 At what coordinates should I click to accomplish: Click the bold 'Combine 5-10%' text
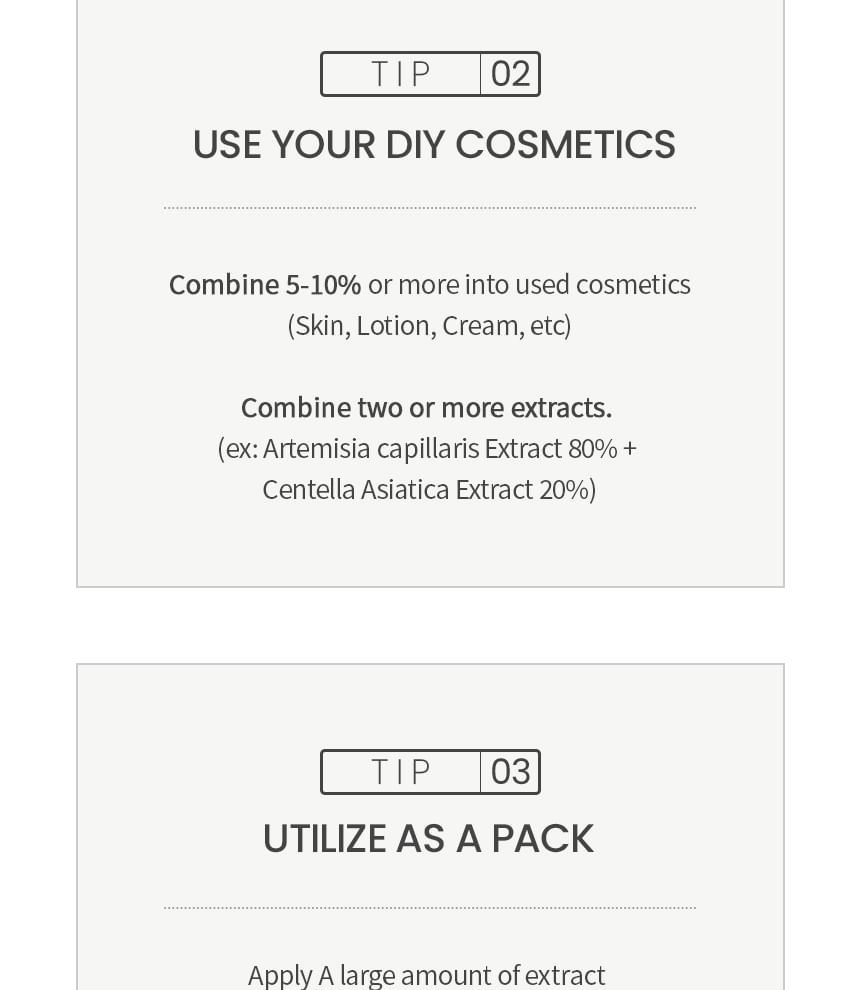pos(264,285)
